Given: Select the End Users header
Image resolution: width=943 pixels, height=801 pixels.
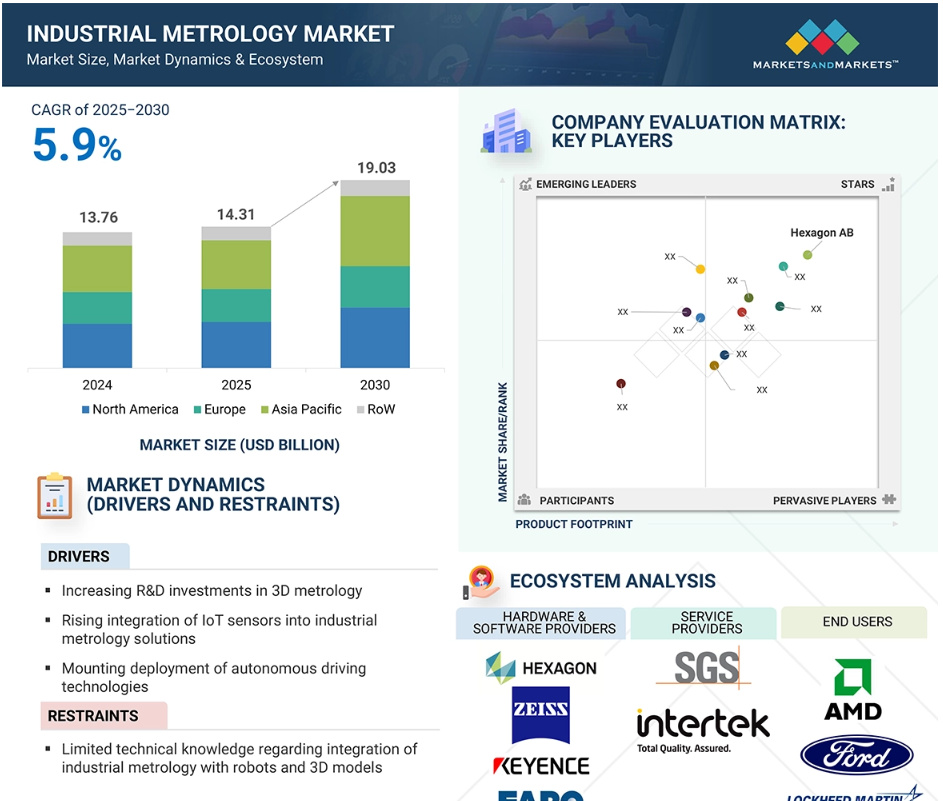Looking at the screenshot, I should pyautogui.click(x=854, y=622).
